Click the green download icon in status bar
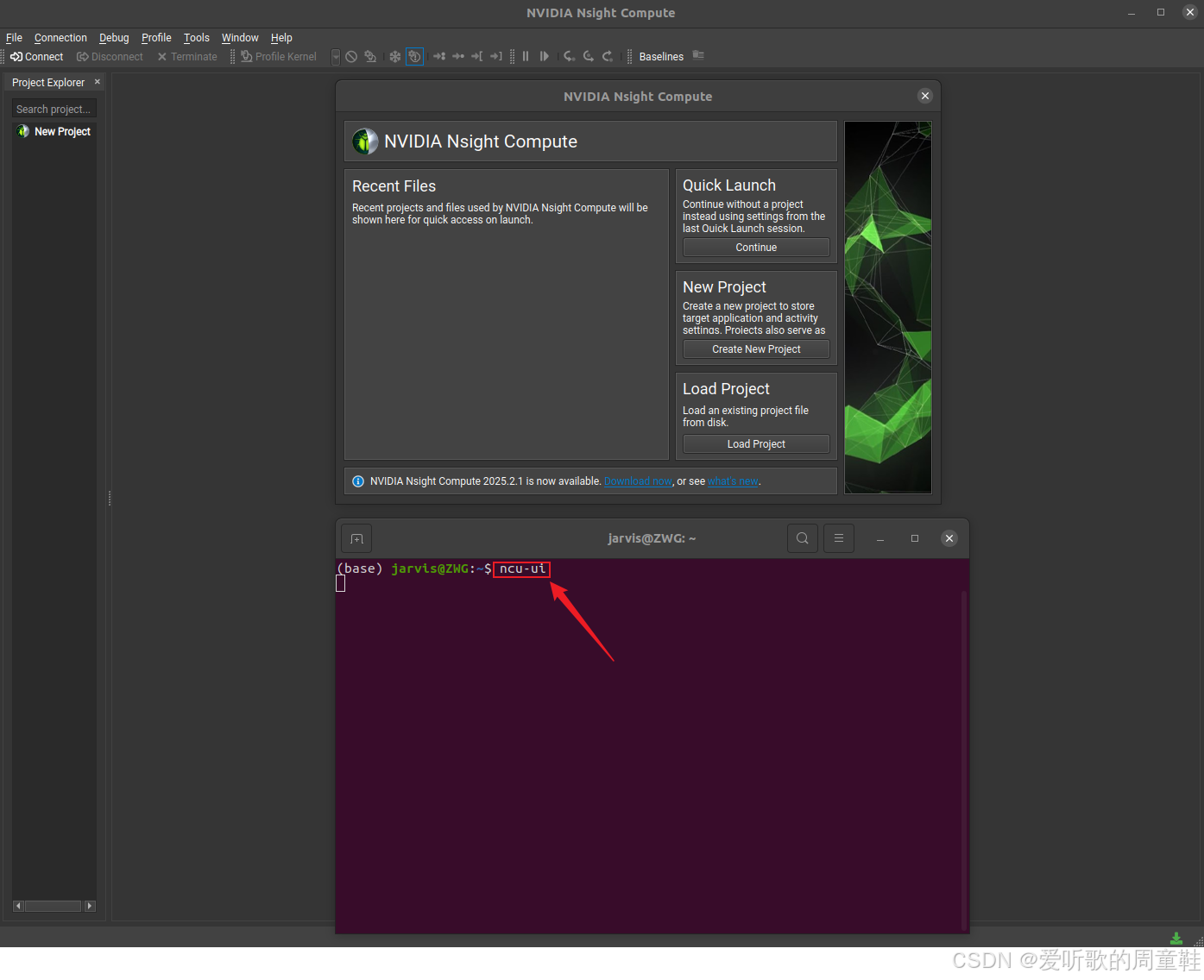 tap(1176, 938)
